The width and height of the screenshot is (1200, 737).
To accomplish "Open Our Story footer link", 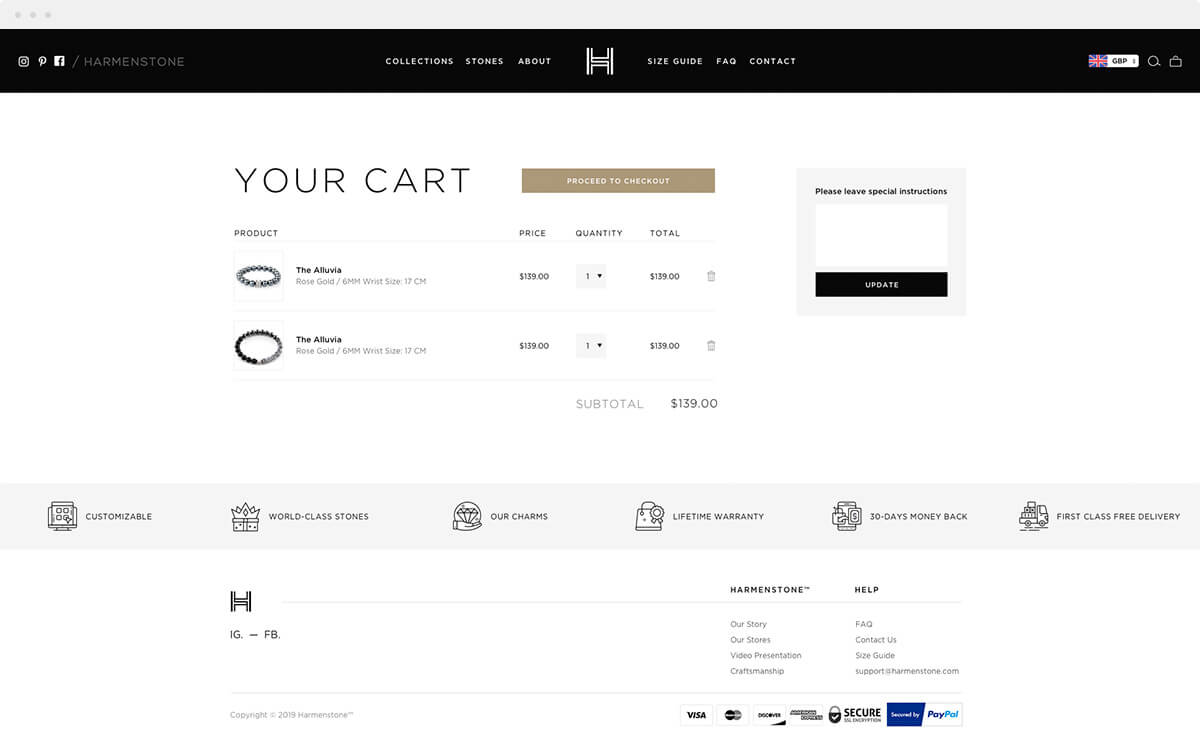I will click(x=749, y=624).
